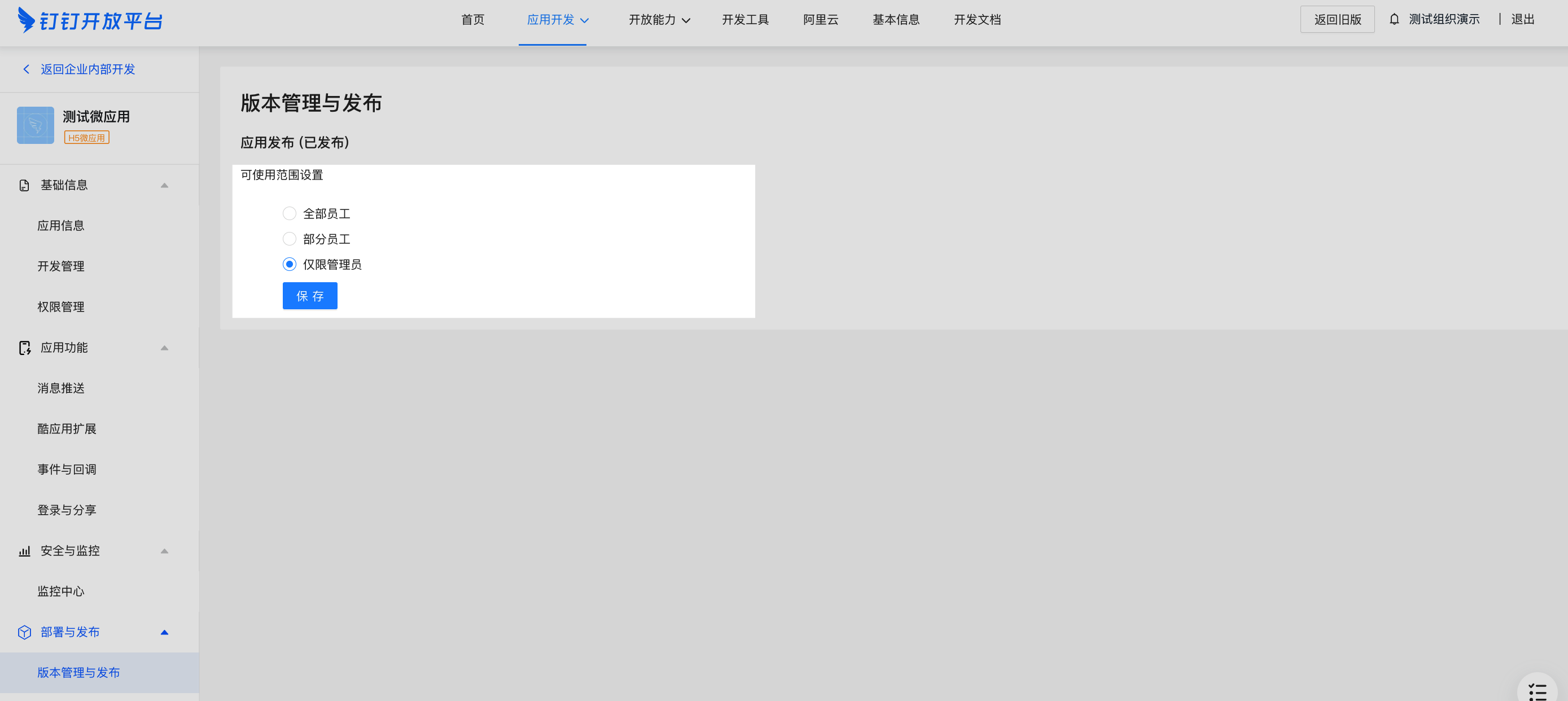The image size is (1568, 701).
Task: Go to 阿里云 in top navigation
Action: click(x=821, y=20)
